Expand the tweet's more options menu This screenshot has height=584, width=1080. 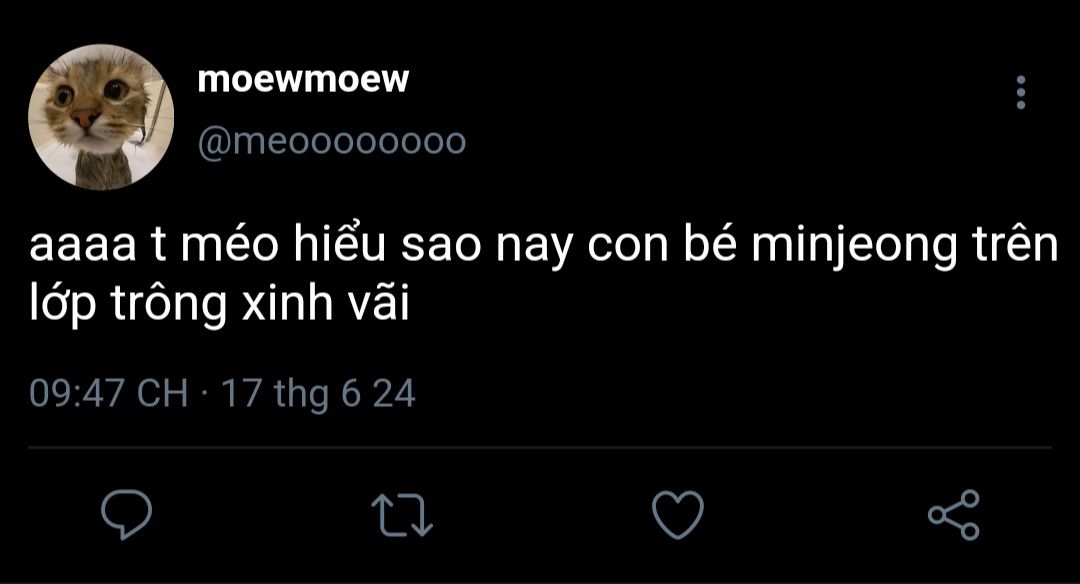pyautogui.click(x=1021, y=92)
